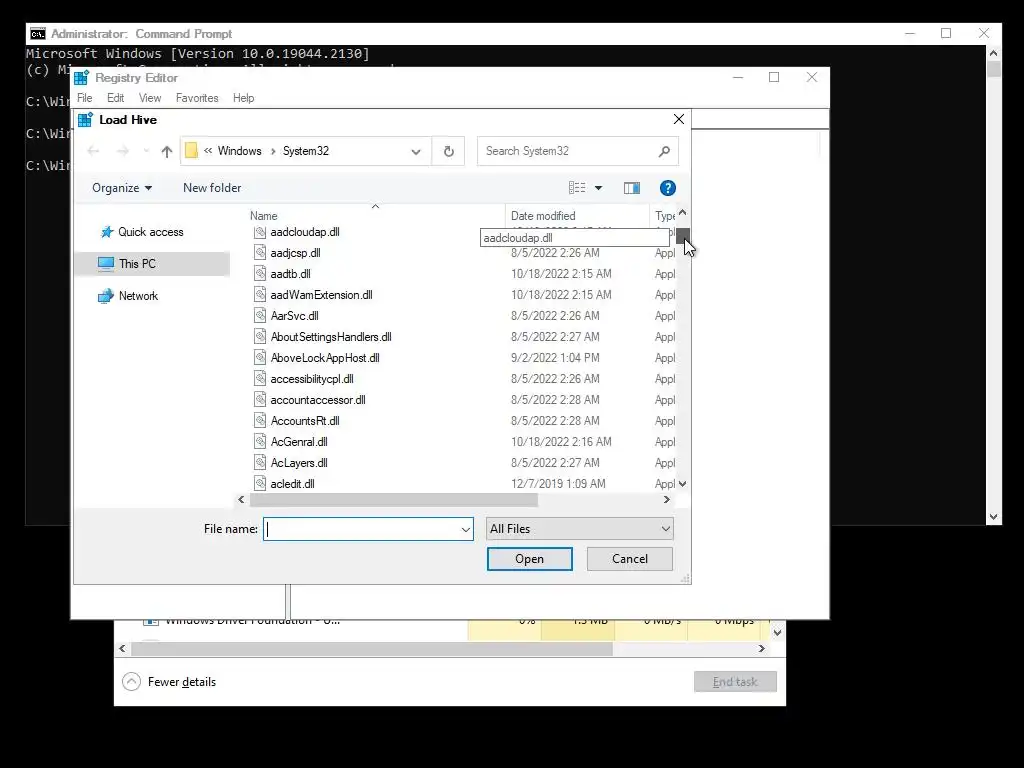1024x768 pixels.
Task: Click in the File name input field
Action: pos(362,529)
